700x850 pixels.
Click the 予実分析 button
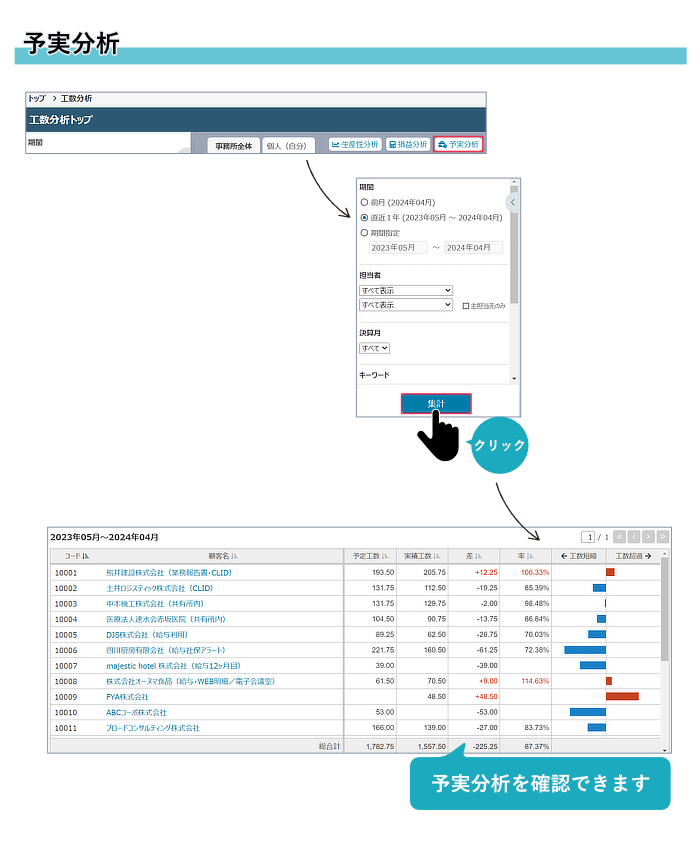coord(459,145)
